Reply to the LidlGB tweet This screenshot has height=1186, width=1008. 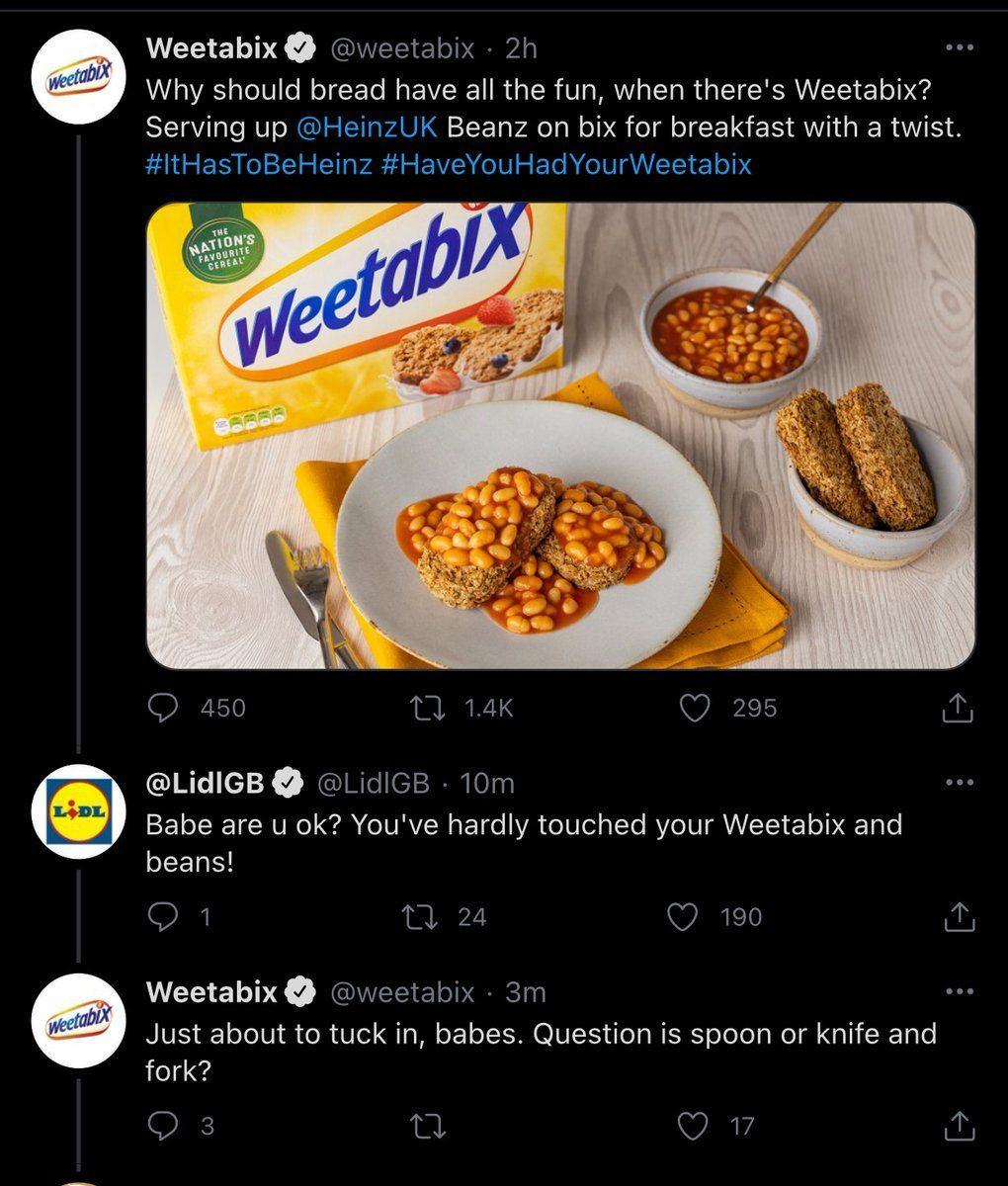pyautogui.click(x=162, y=917)
